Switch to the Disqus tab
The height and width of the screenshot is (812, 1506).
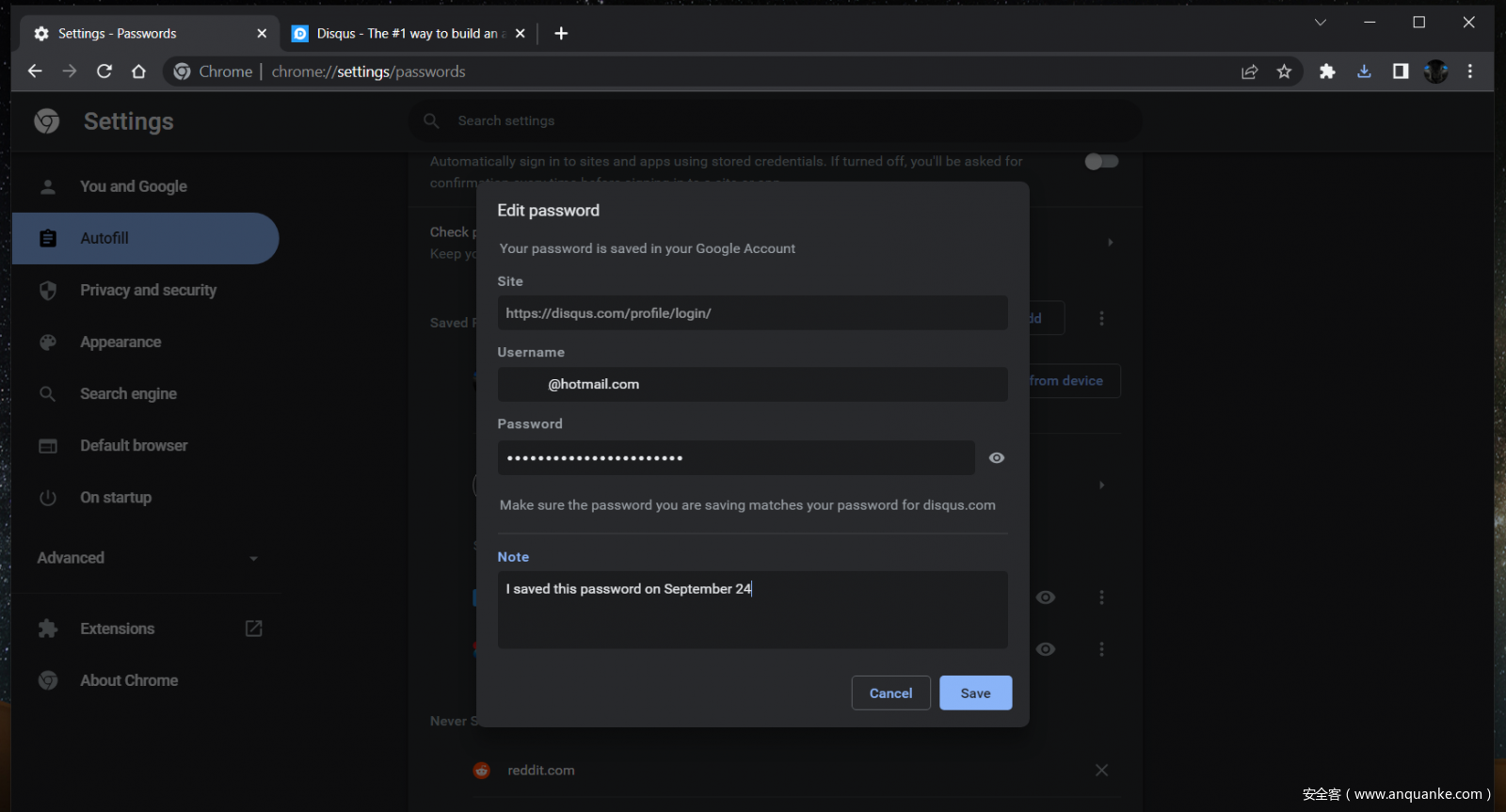pyautogui.click(x=407, y=34)
